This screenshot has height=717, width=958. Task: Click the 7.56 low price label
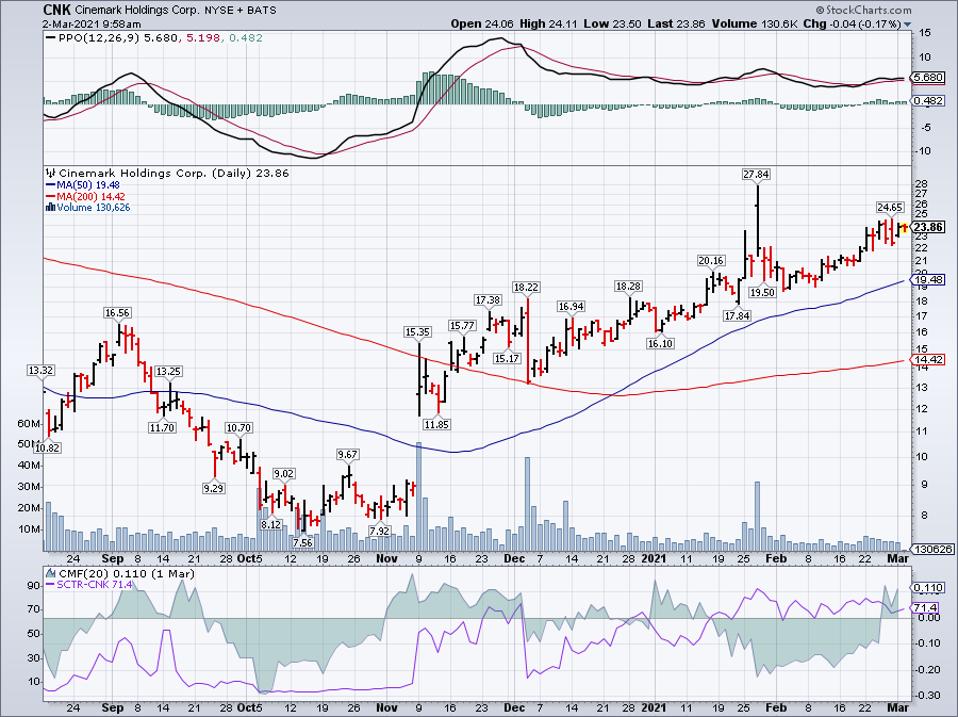click(x=302, y=542)
